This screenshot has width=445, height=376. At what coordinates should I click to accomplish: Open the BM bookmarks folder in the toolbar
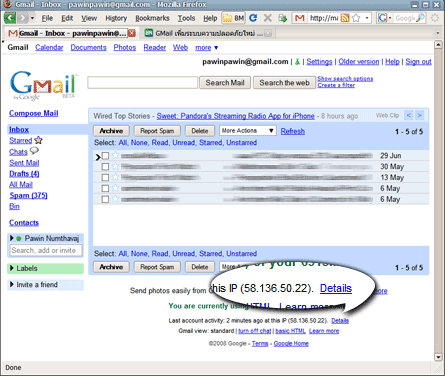pyautogui.click(x=234, y=18)
